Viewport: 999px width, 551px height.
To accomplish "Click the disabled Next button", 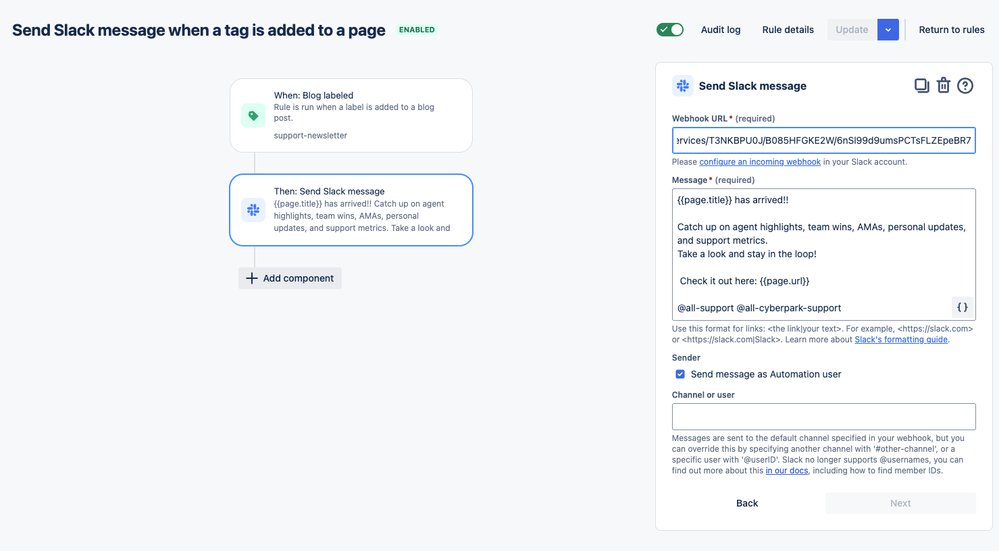I will pos(900,503).
